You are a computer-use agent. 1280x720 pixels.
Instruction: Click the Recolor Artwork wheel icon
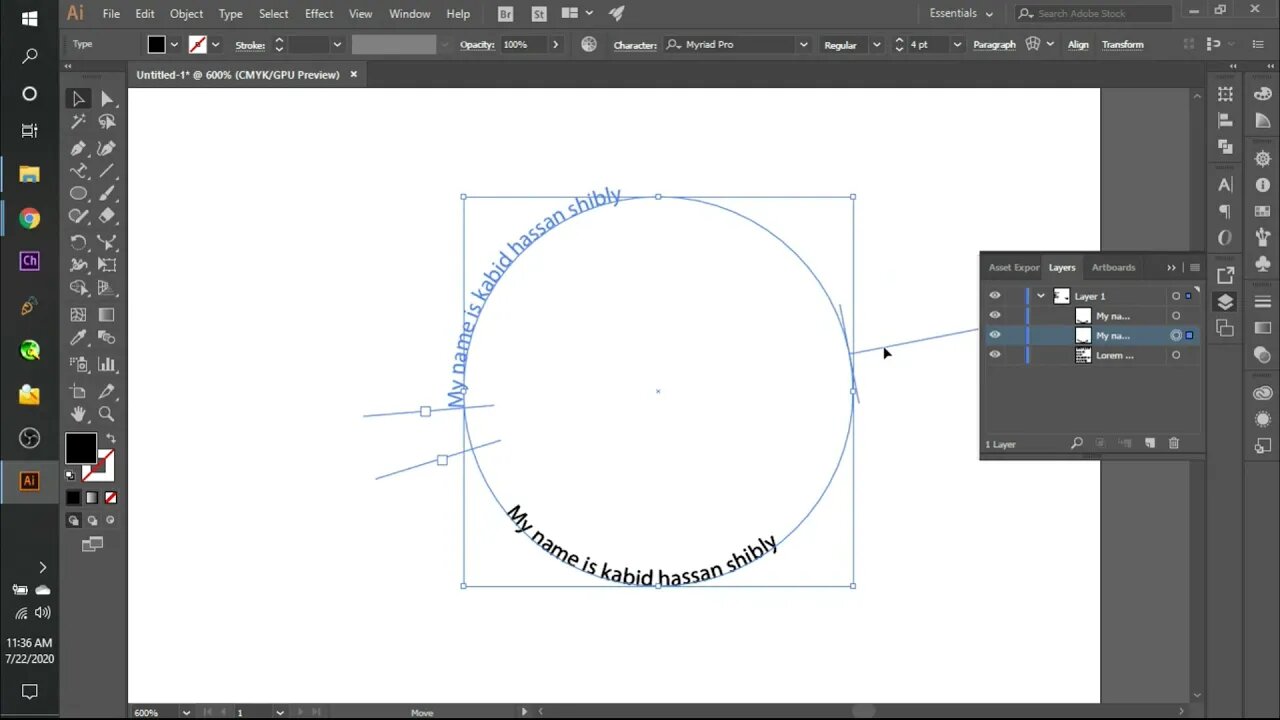(589, 44)
